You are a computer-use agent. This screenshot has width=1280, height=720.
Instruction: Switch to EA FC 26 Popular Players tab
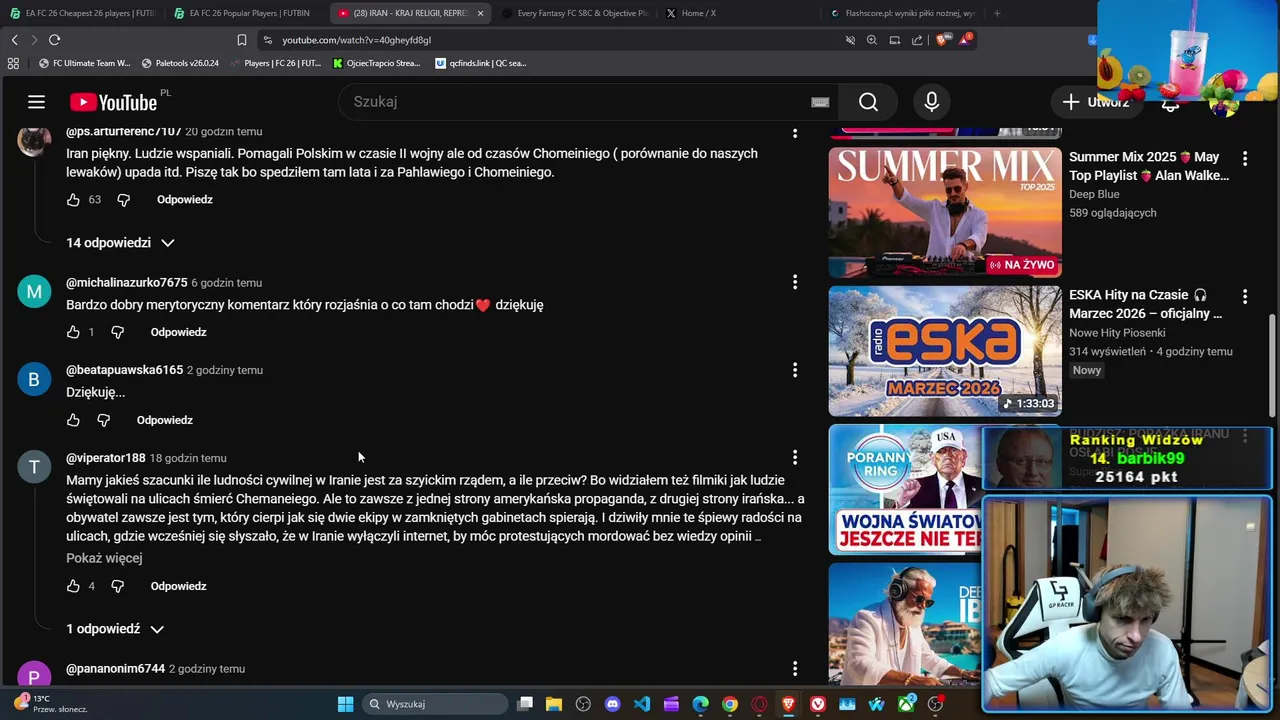coord(248,13)
